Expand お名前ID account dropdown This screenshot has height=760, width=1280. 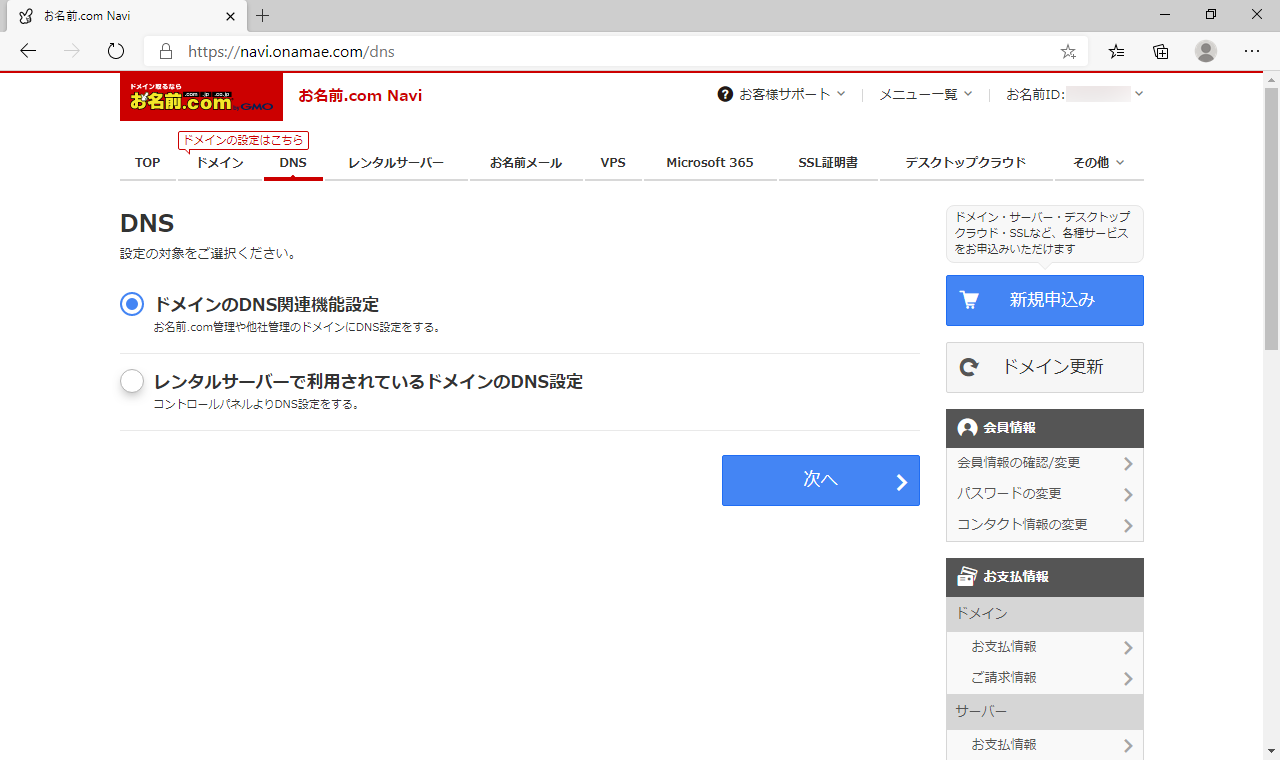pyautogui.click(x=1075, y=94)
